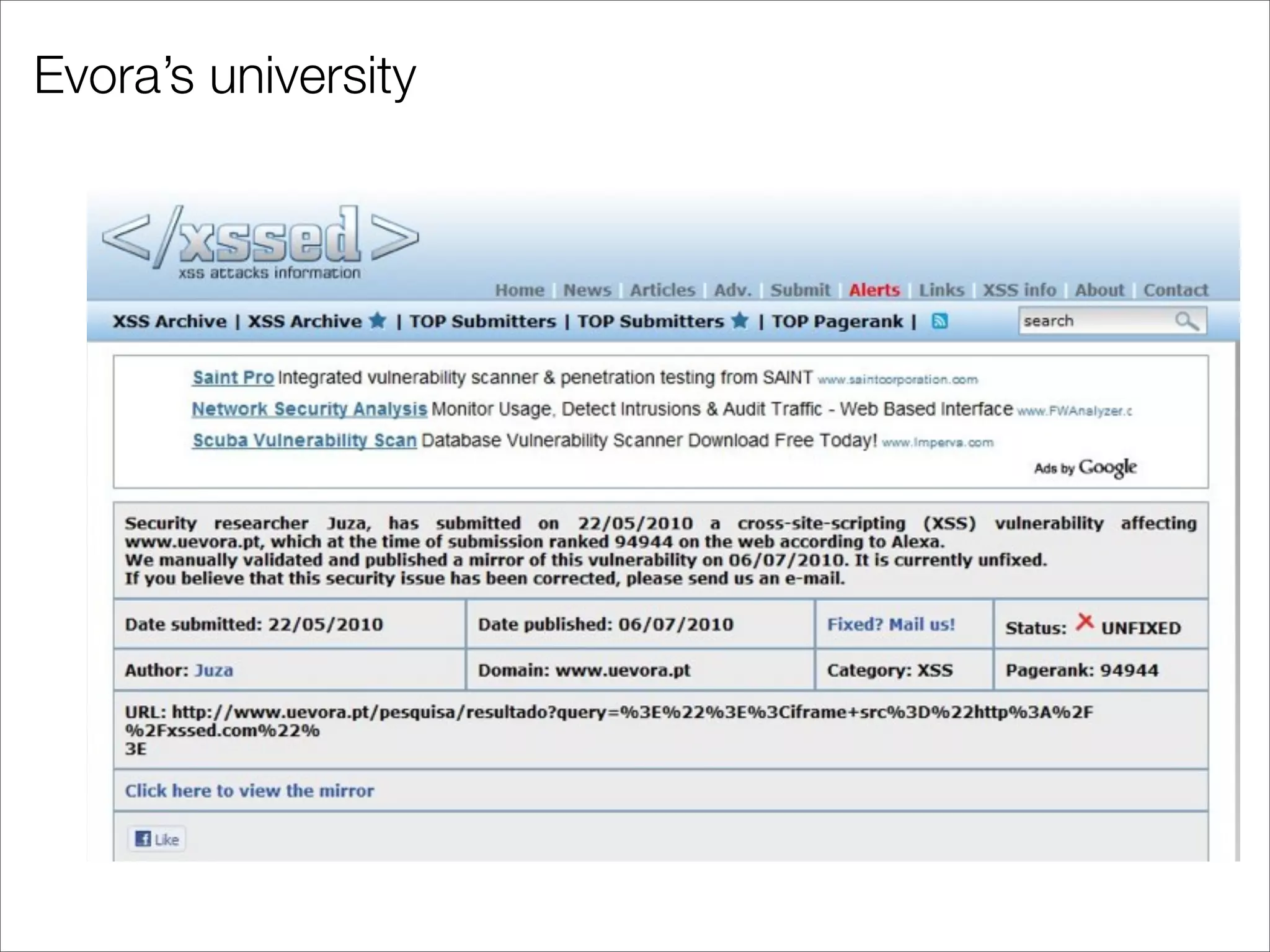The image size is (1270, 952).
Task: Click the Evora's university slide title
Action: click(x=224, y=76)
